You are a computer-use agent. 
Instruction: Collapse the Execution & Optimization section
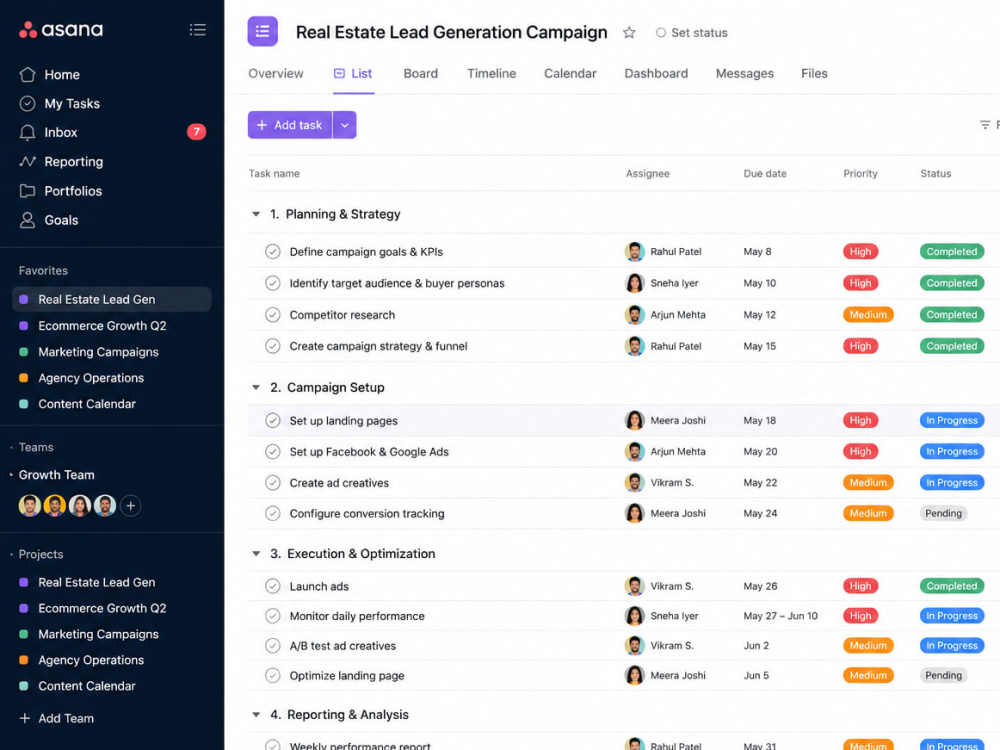[x=256, y=554]
